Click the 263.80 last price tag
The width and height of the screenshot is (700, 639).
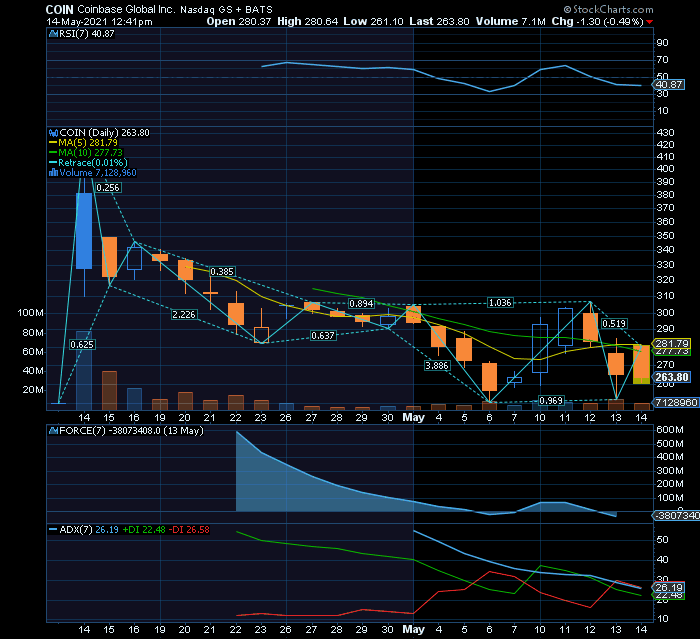(671, 377)
